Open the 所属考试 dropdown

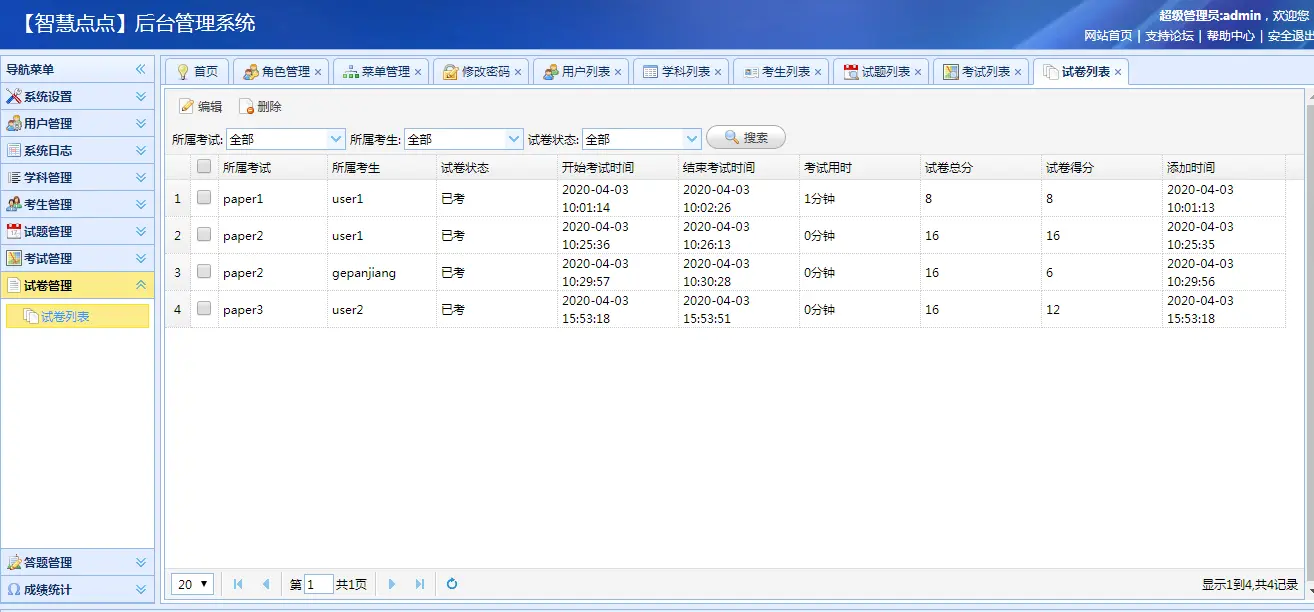coord(336,139)
